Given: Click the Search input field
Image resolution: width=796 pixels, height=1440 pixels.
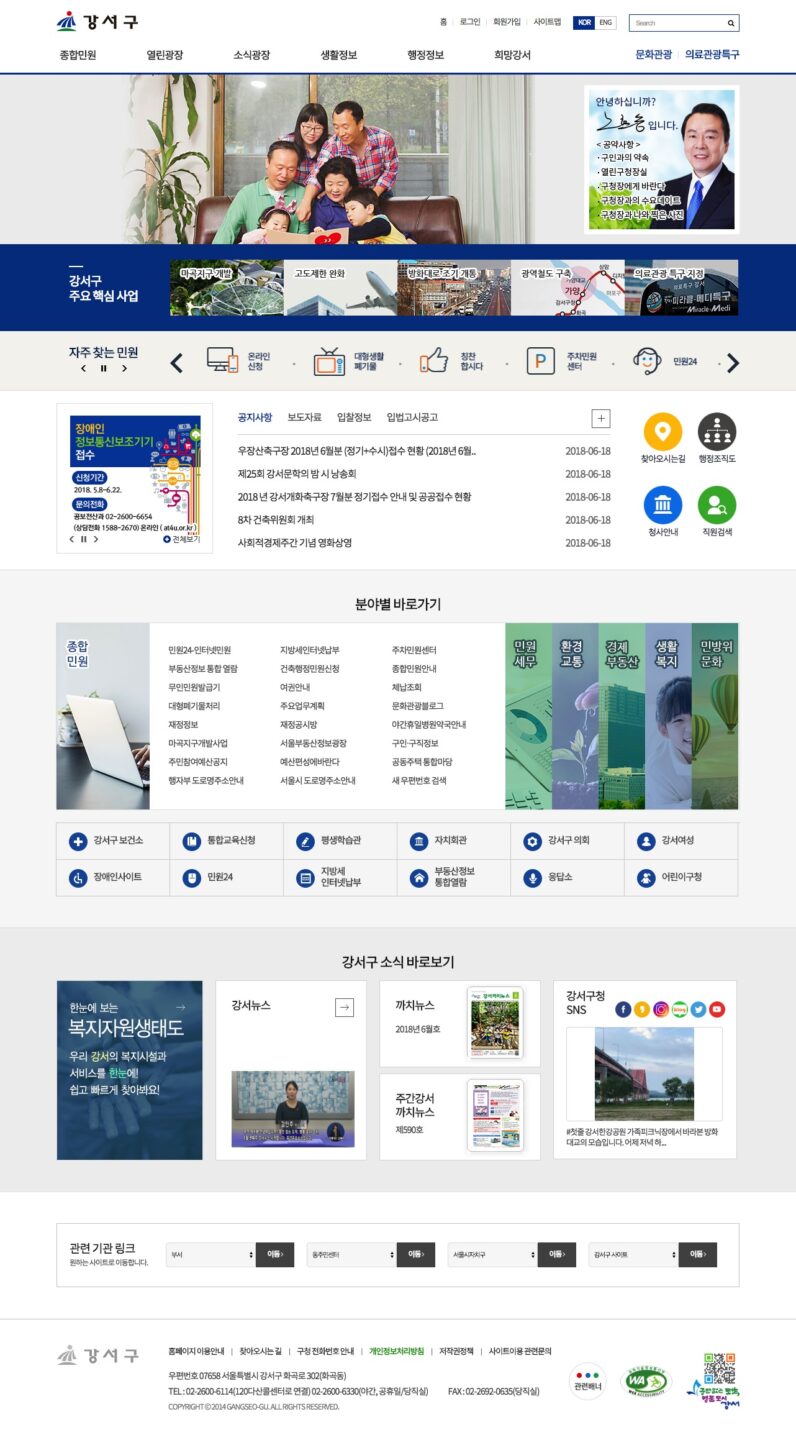Looking at the screenshot, I should [x=676, y=23].
